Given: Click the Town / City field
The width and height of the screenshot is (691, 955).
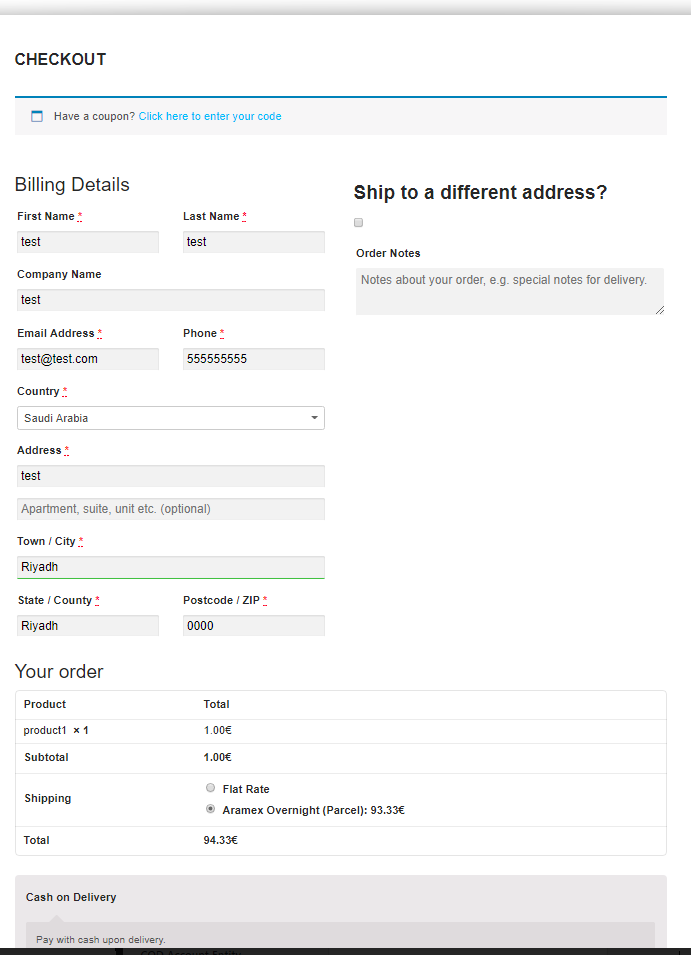Looking at the screenshot, I should pos(170,567).
